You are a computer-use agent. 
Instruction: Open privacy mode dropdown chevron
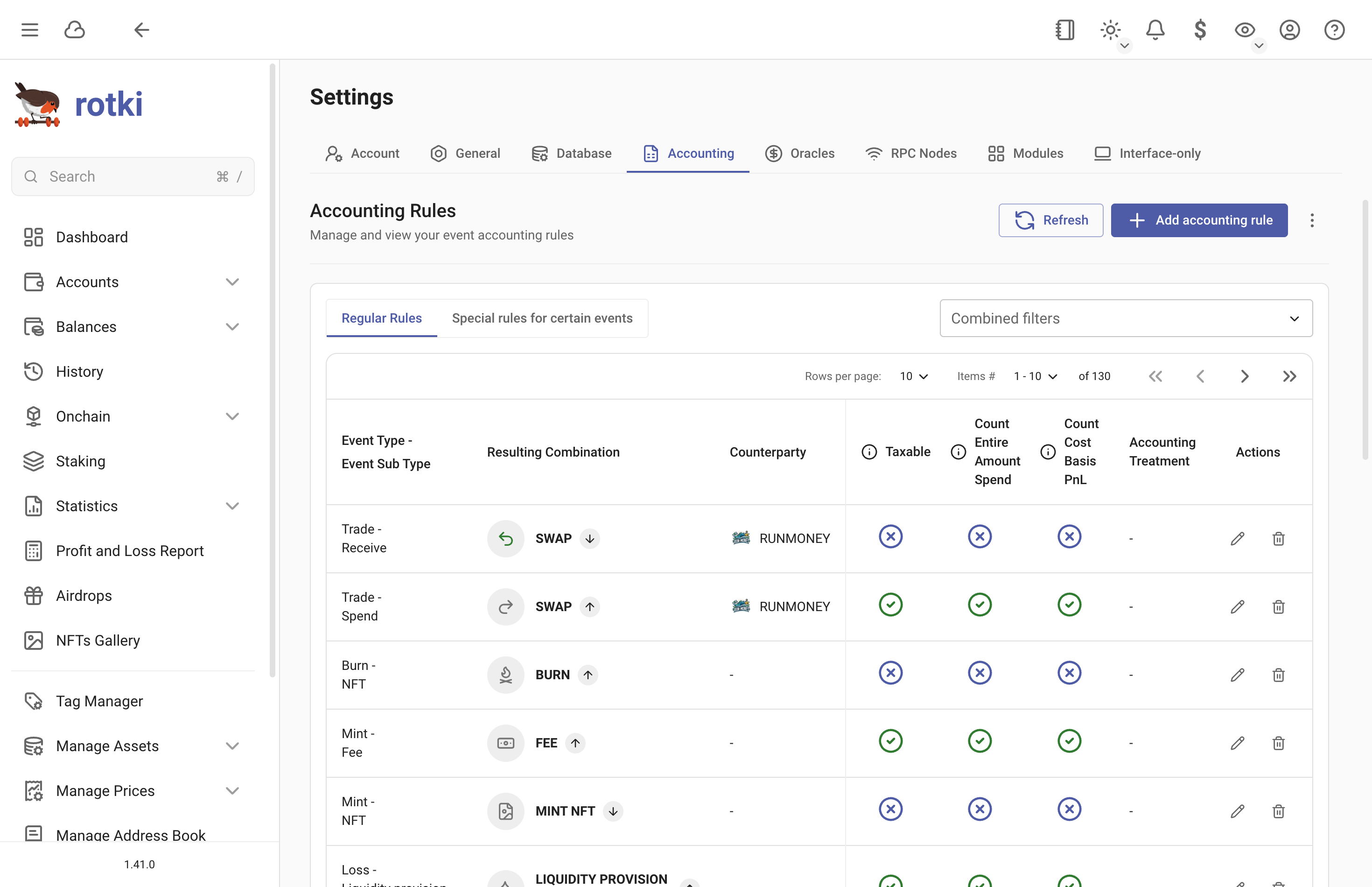(x=1259, y=45)
